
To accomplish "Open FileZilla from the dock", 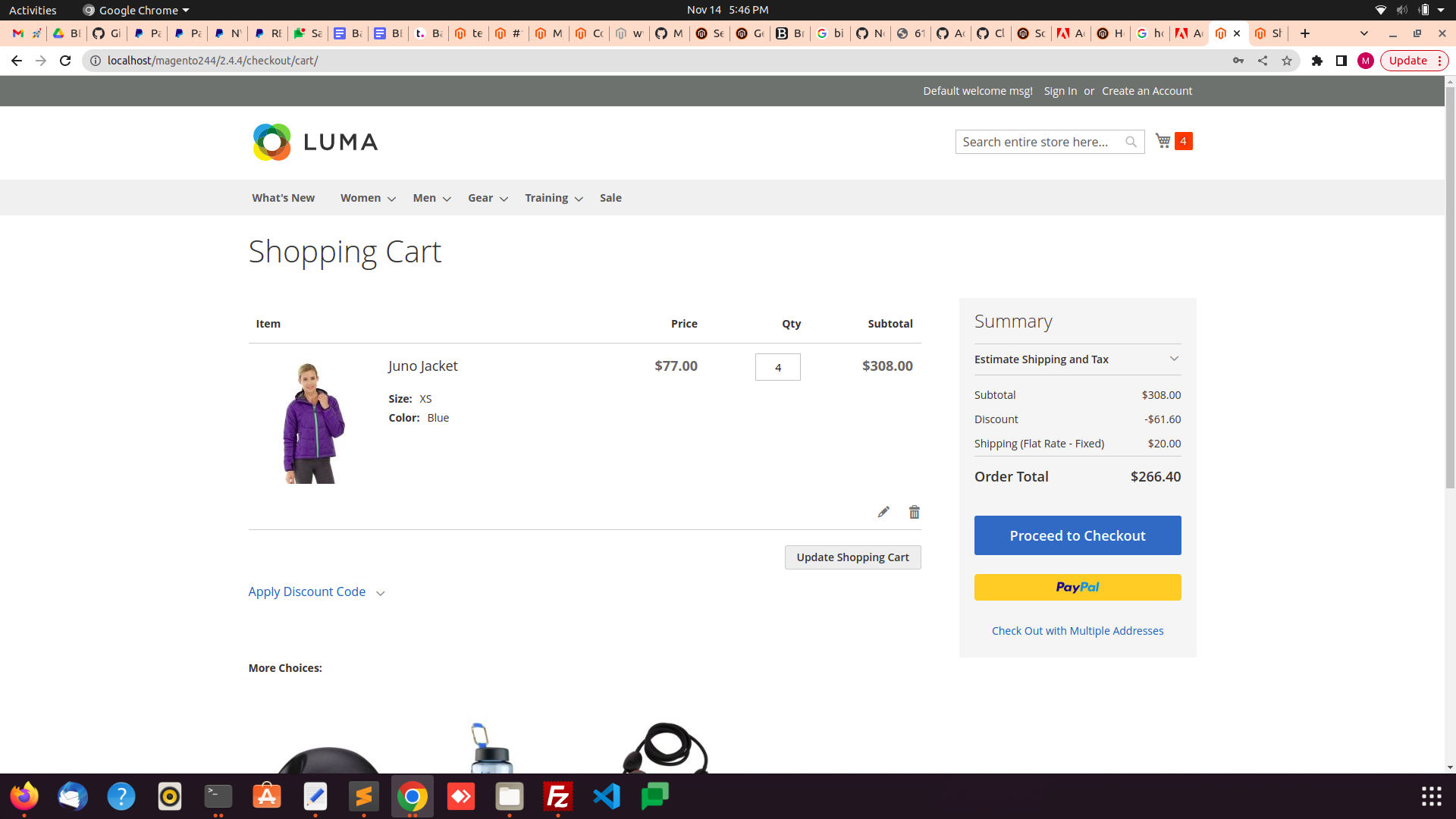I will [557, 796].
